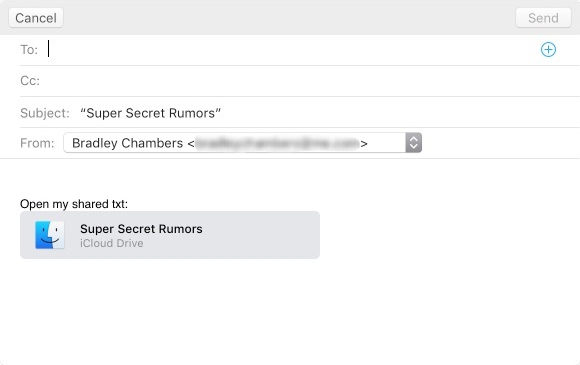Click the iCloud Drive subtitle
580x365 pixels.
tap(112, 243)
